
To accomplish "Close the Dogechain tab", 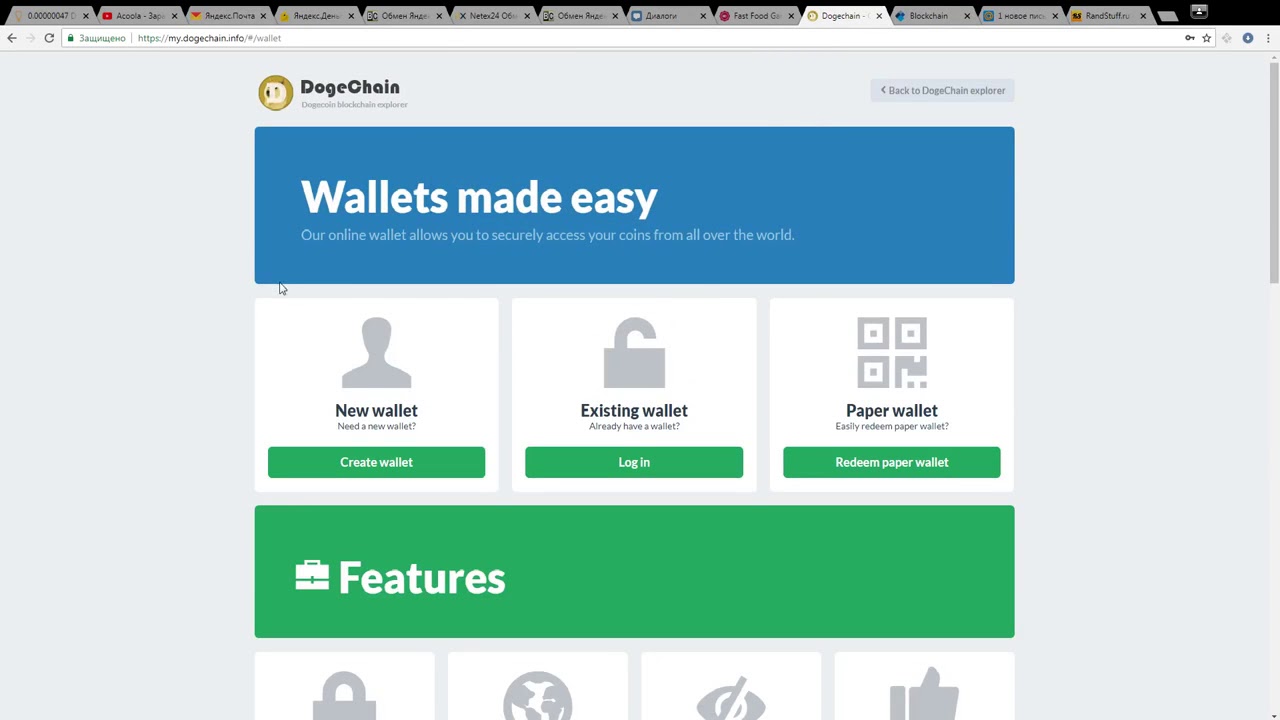I will coord(879,16).
